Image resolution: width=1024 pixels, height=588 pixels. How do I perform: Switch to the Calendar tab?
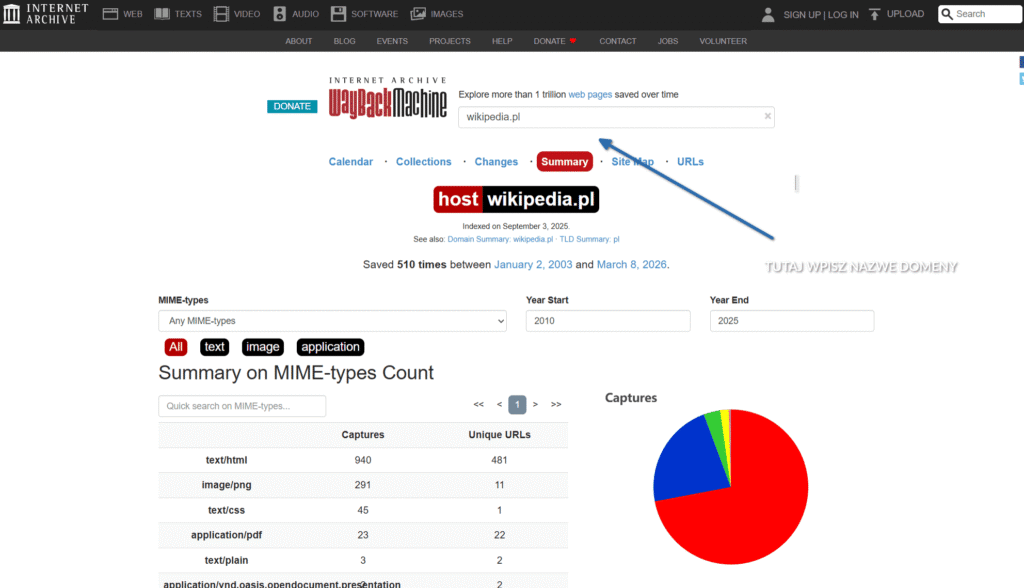point(350,162)
